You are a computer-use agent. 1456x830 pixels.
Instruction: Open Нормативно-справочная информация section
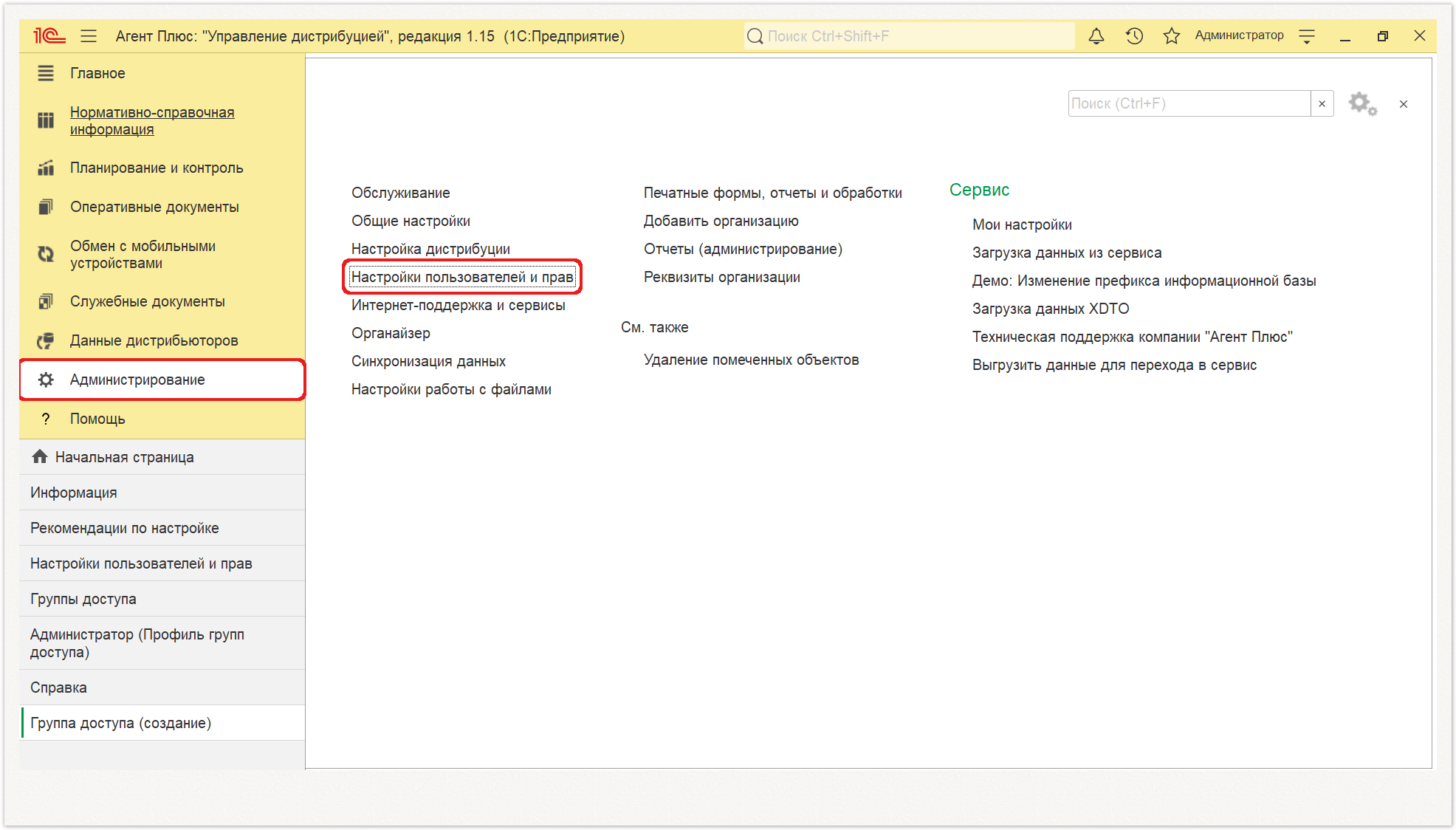(x=162, y=120)
